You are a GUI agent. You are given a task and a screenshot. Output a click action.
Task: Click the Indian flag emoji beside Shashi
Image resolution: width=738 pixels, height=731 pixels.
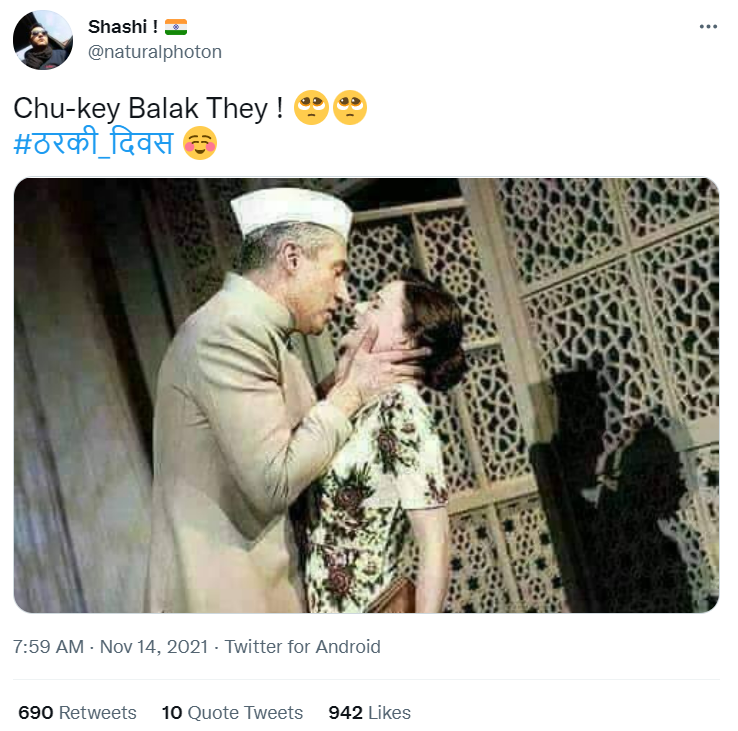176,27
